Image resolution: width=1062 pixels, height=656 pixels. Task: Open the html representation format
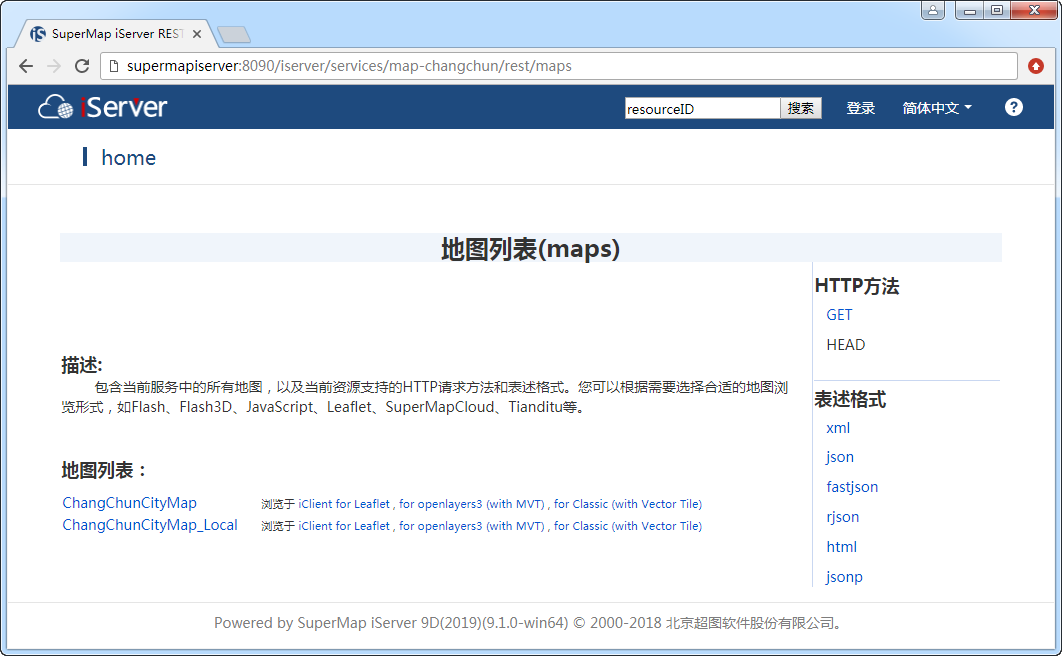click(841, 546)
